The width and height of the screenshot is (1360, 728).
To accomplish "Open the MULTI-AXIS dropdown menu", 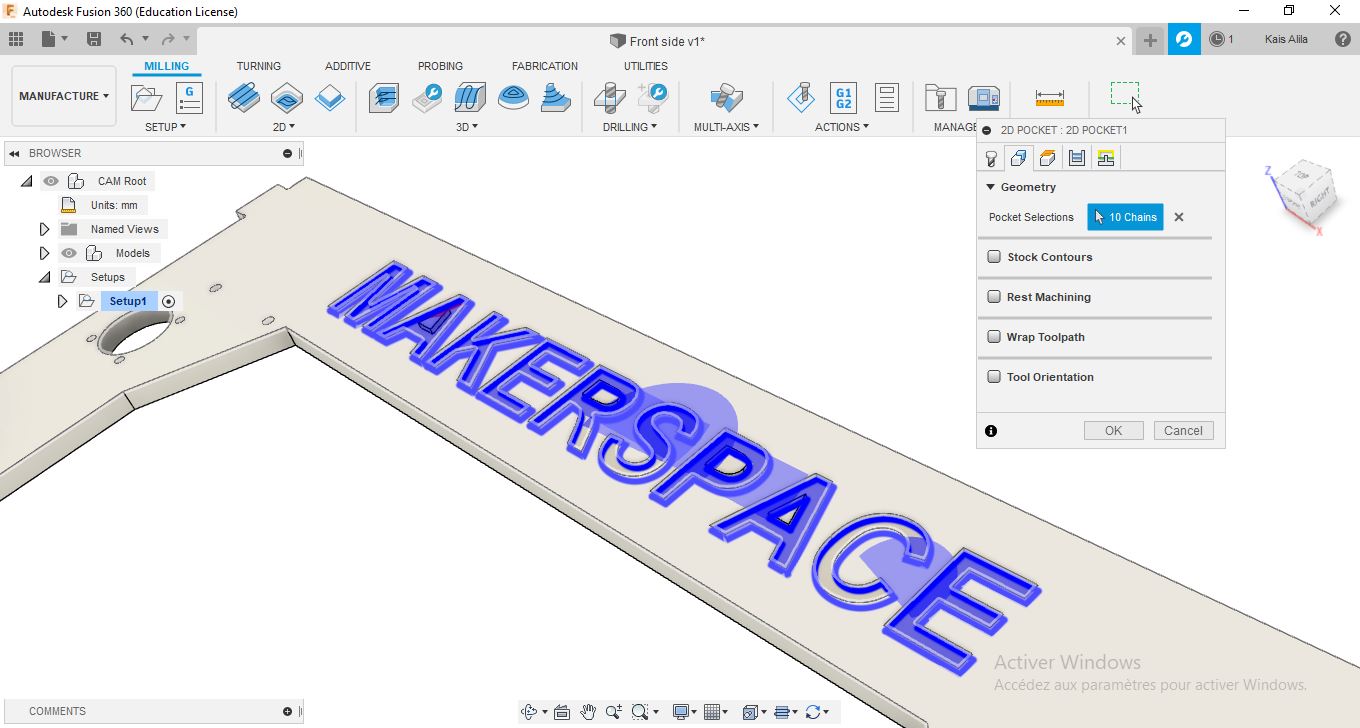I will pyautogui.click(x=726, y=127).
